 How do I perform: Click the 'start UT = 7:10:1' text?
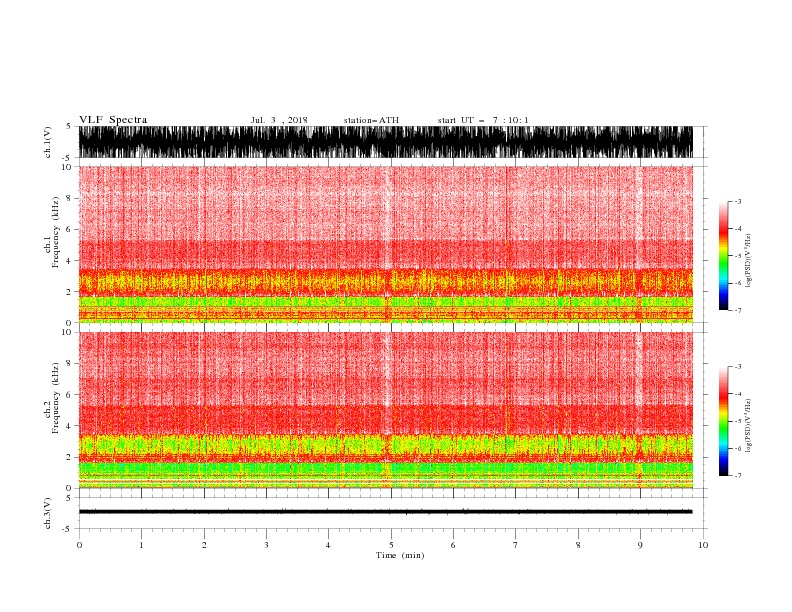(x=483, y=120)
